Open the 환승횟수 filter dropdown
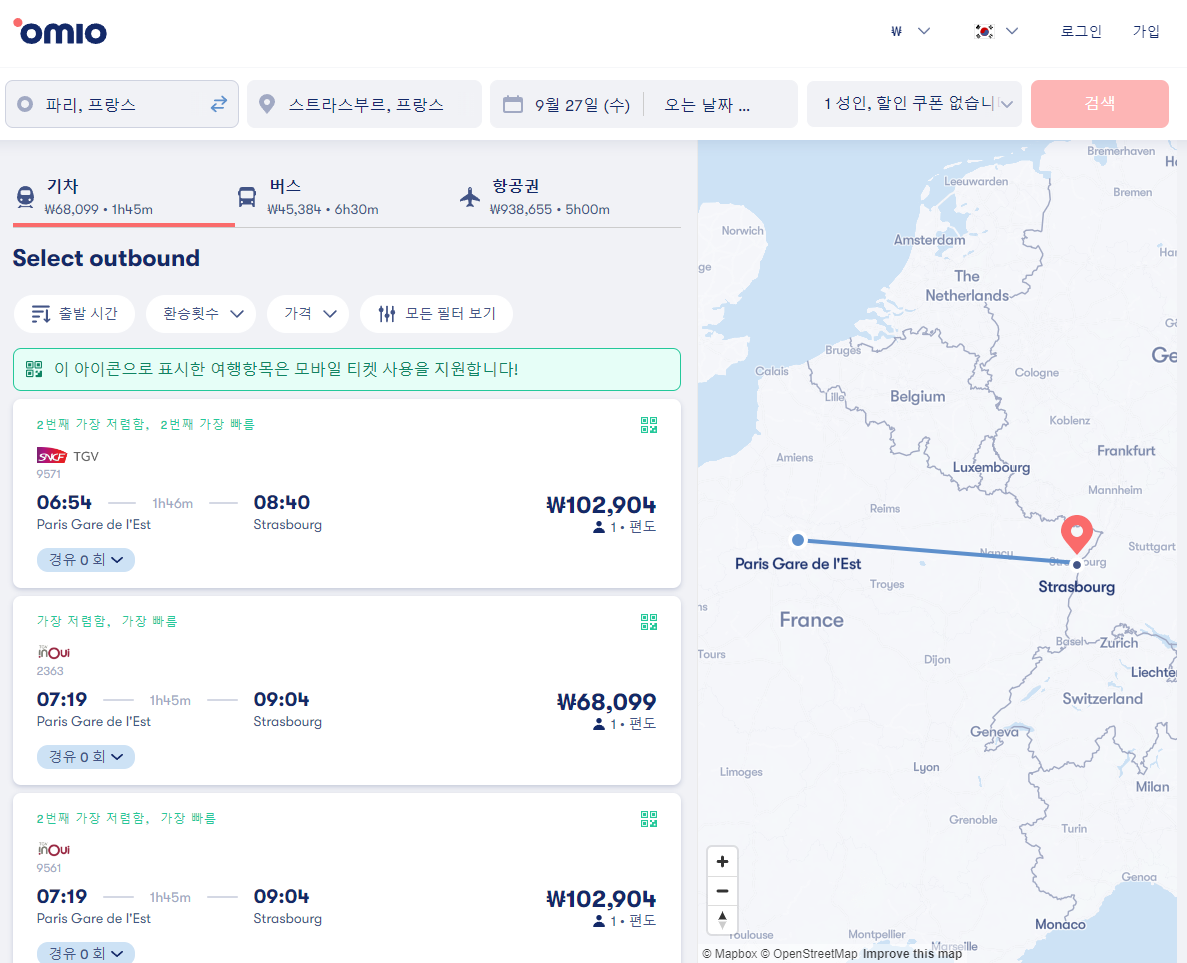This screenshot has height=963, width=1187. pyautogui.click(x=201, y=313)
